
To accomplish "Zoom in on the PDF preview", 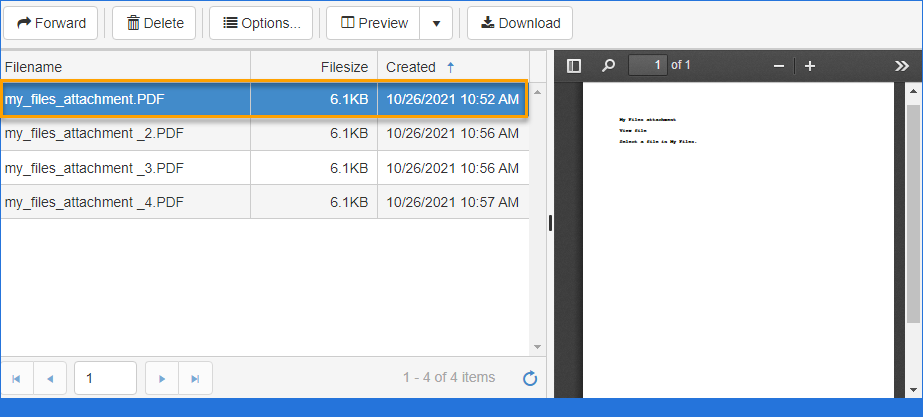I will tap(810, 66).
